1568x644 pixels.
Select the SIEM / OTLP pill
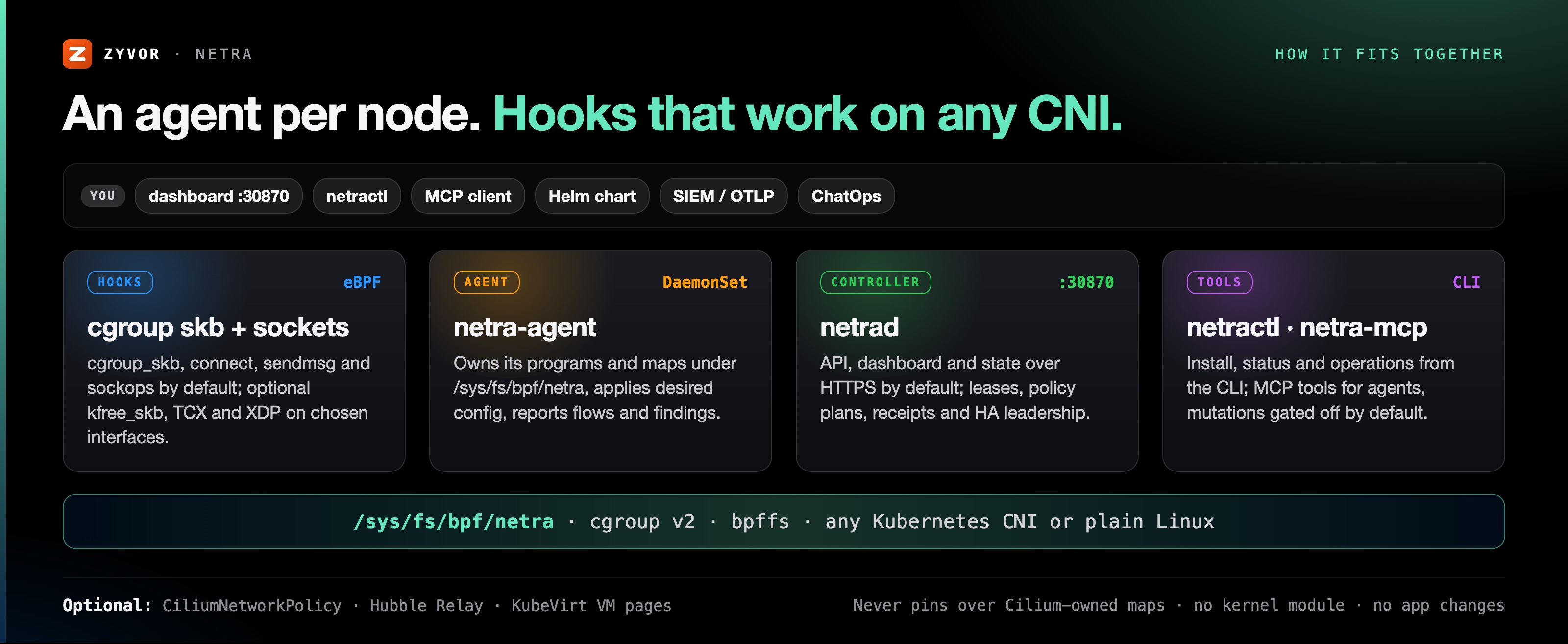(x=723, y=196)
